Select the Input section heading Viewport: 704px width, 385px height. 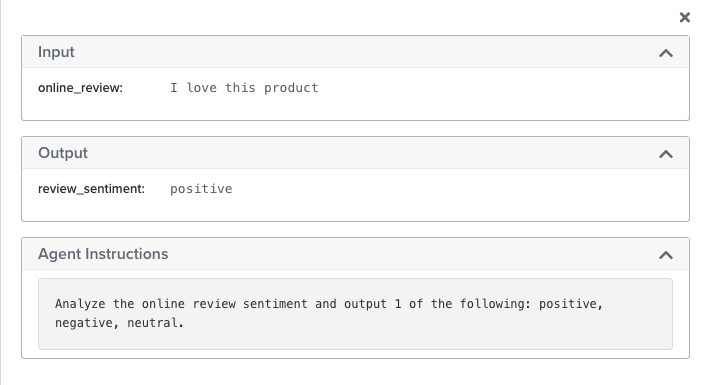[56, 52]
